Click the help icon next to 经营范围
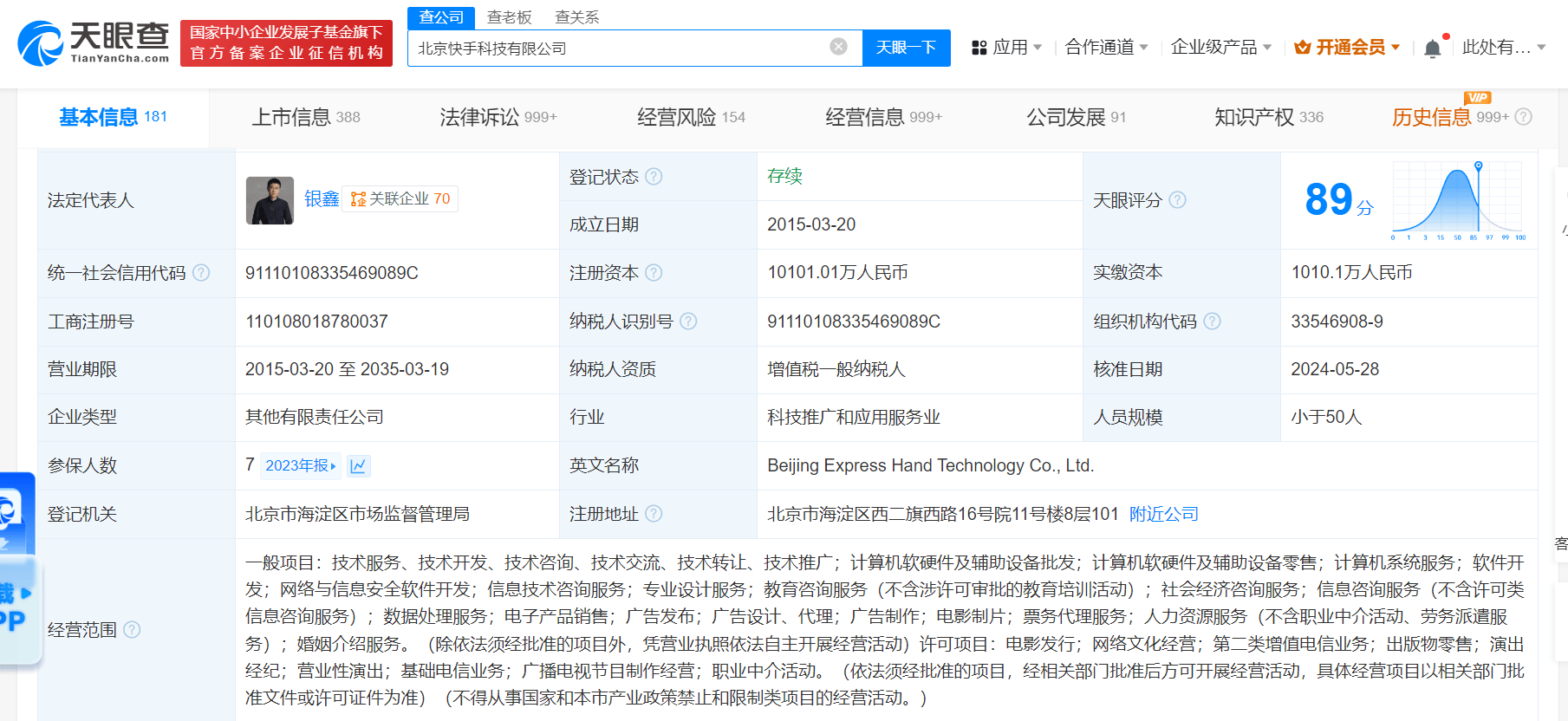 tap(132, 629)
